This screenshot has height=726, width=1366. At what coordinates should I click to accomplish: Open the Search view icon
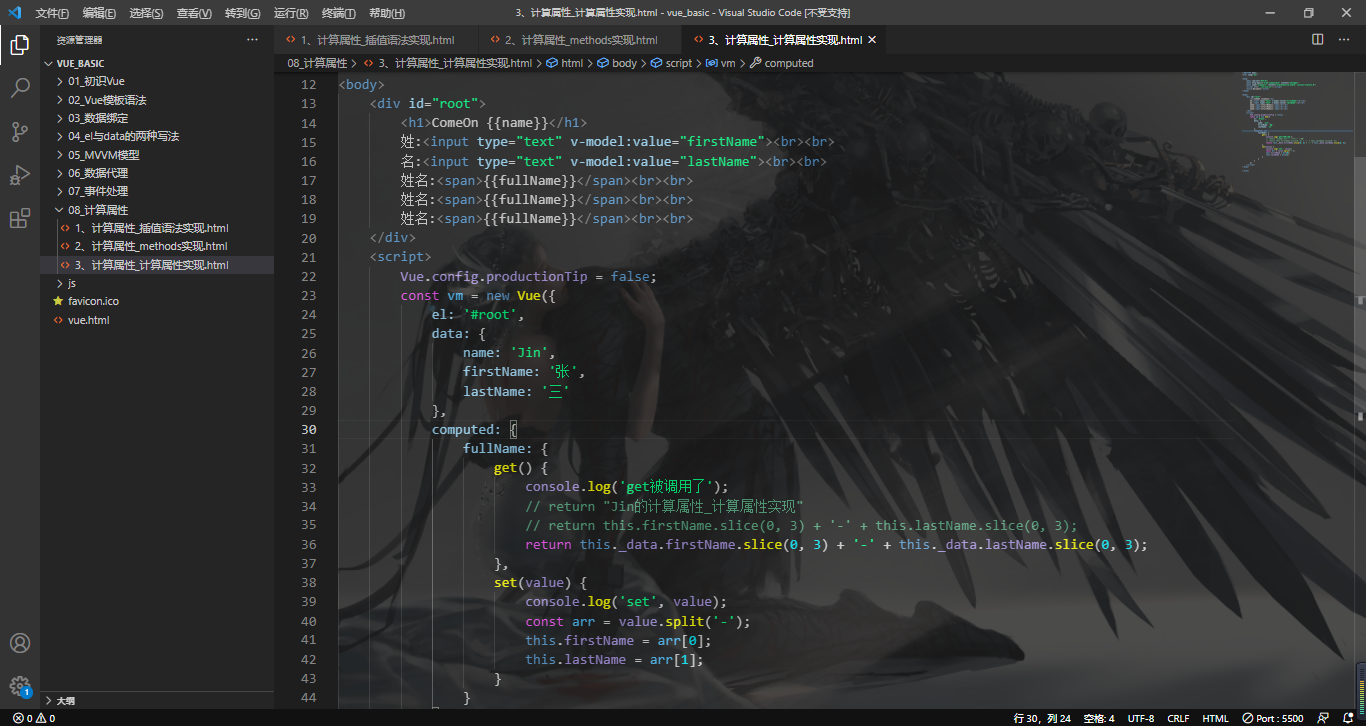(x=19, y=88)
